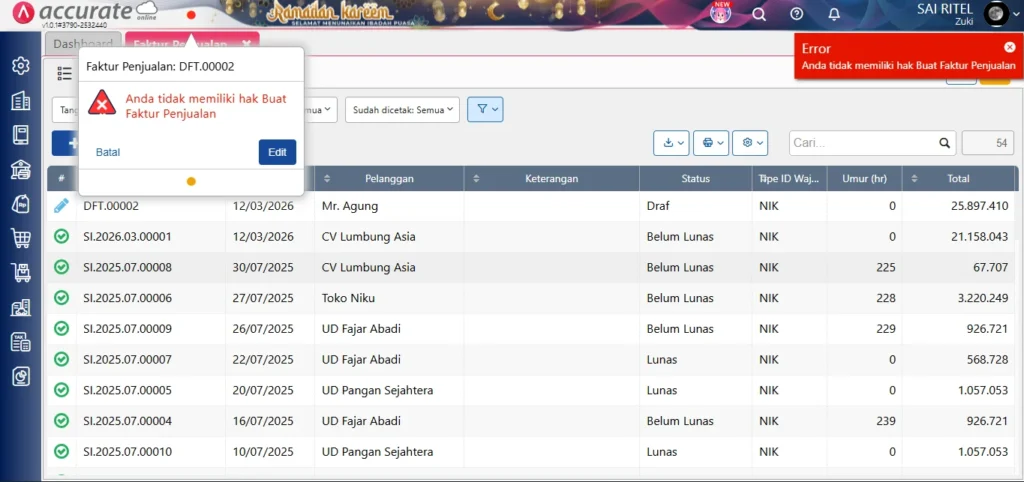Click Batal in the popup

[x=108, y=152]
